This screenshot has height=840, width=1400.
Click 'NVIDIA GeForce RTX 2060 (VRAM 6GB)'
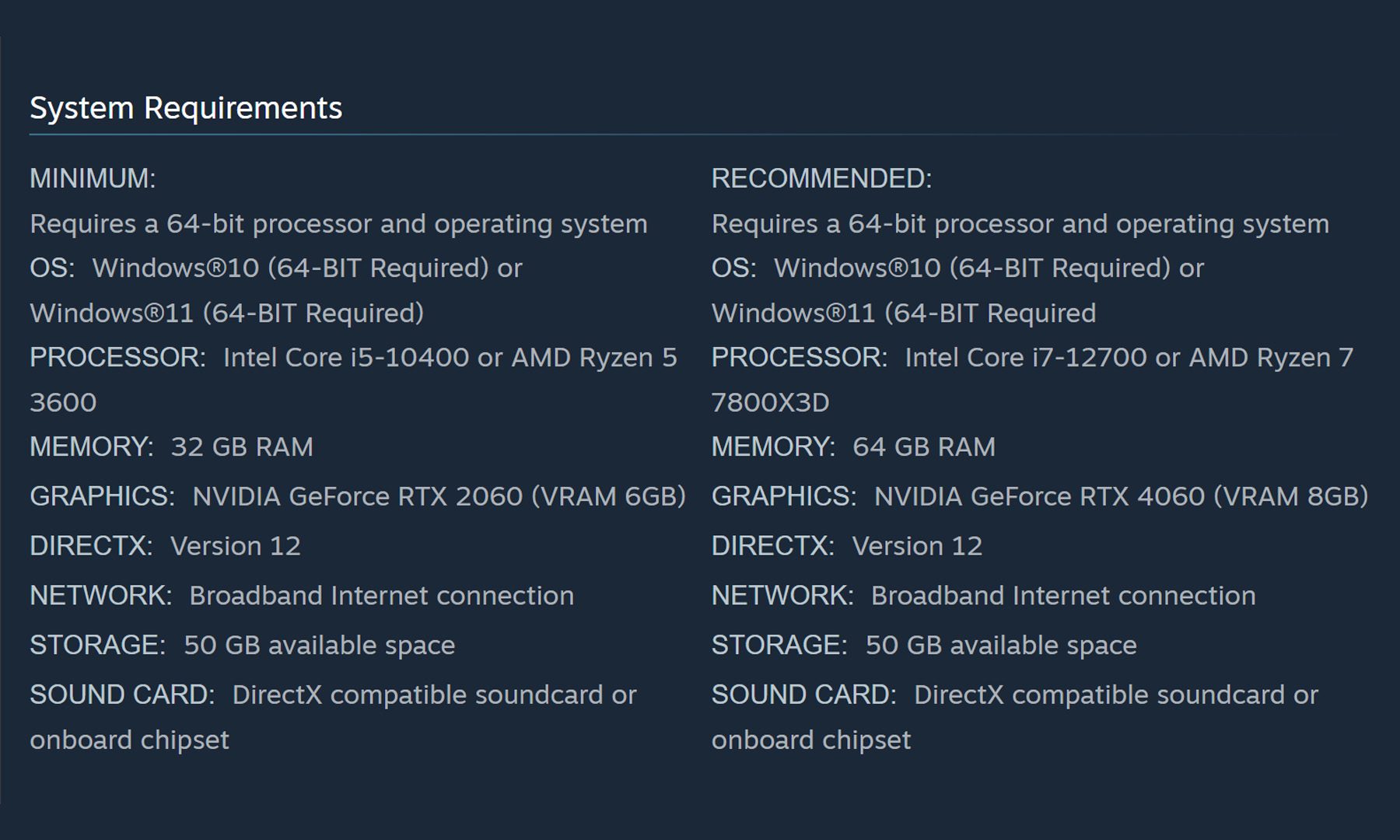[439, 496]
